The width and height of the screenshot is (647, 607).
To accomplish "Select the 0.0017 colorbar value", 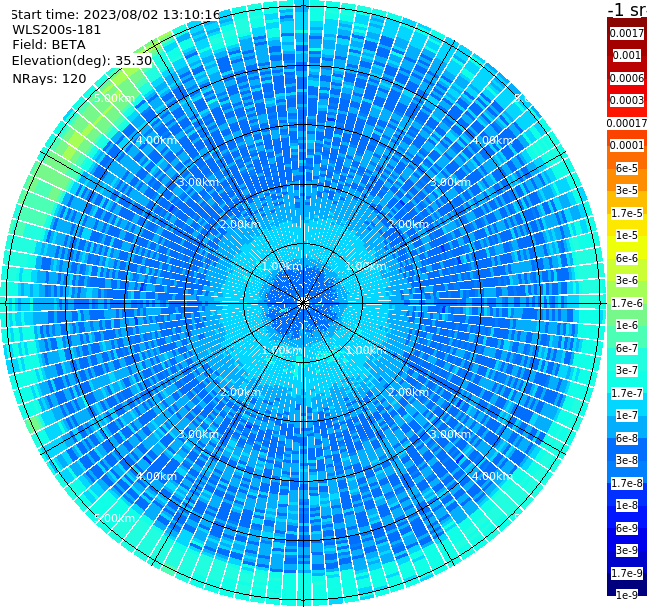I will pos(627,33).
